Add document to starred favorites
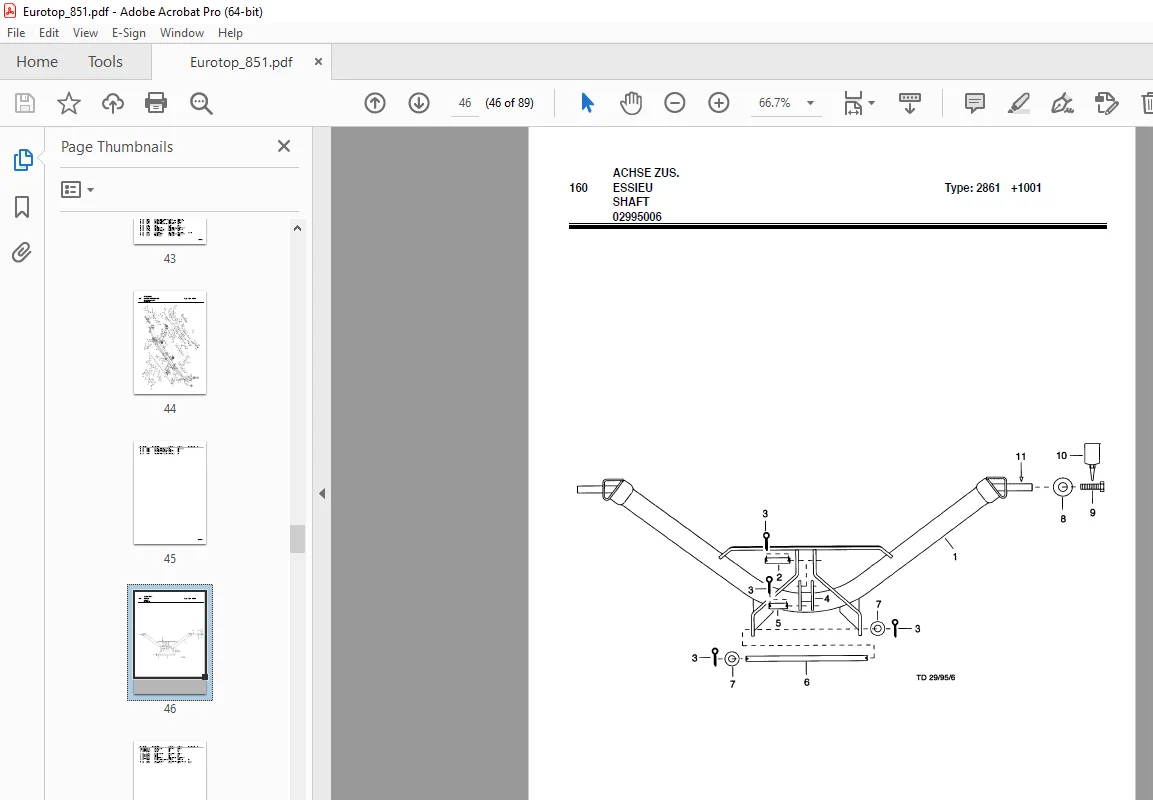Viewport: 1153px width, 800px height. pos(68,103)
